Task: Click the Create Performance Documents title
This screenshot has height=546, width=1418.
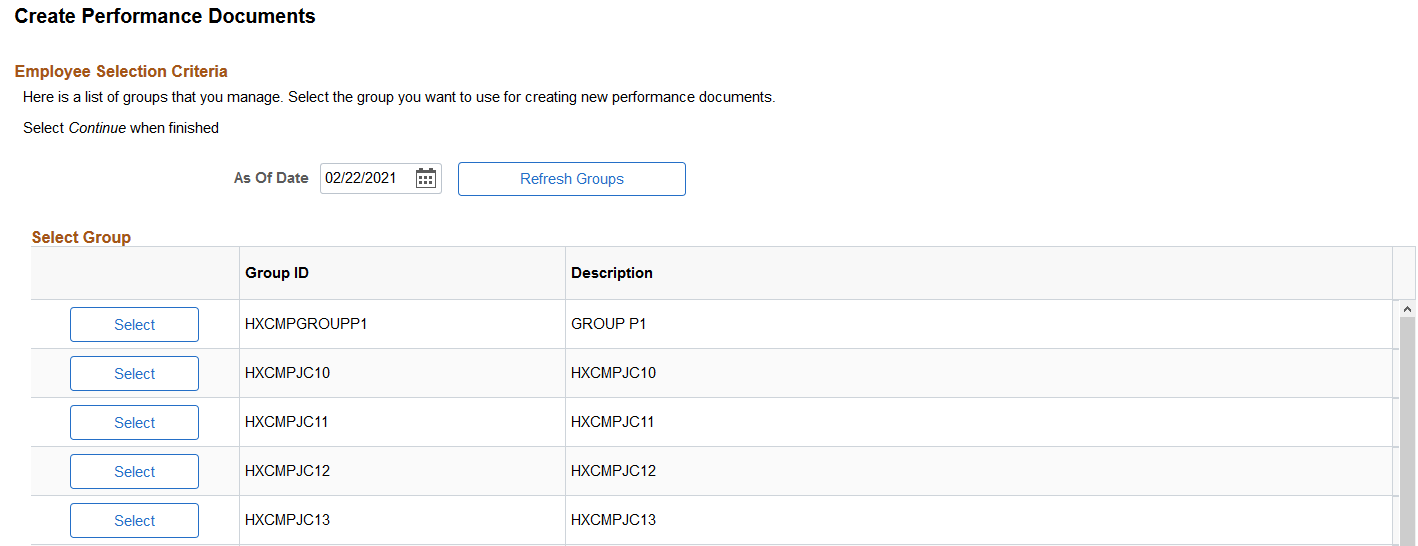Action: click(165, 16)
